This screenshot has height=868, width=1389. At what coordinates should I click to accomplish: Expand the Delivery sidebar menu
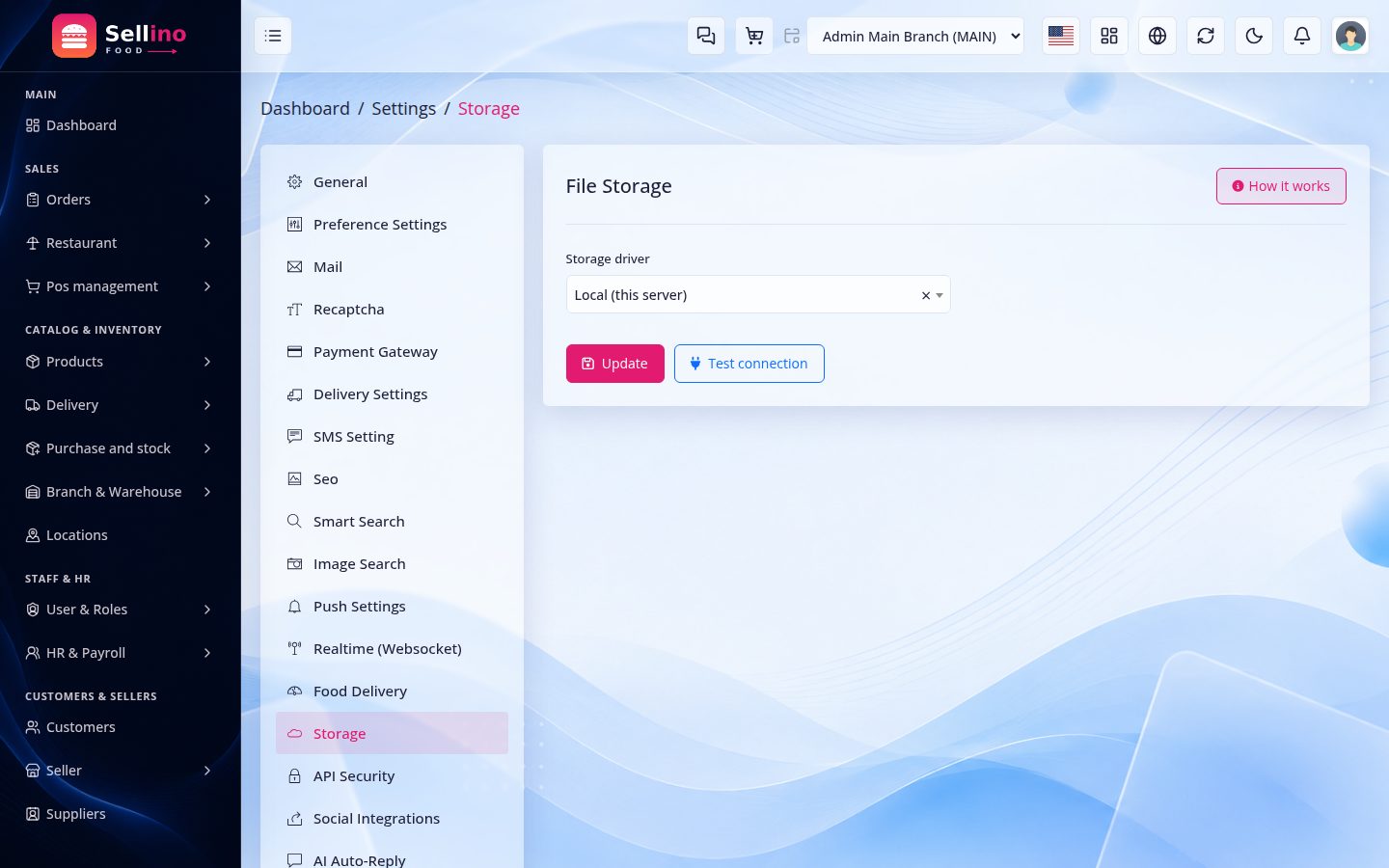click(120, 405)
